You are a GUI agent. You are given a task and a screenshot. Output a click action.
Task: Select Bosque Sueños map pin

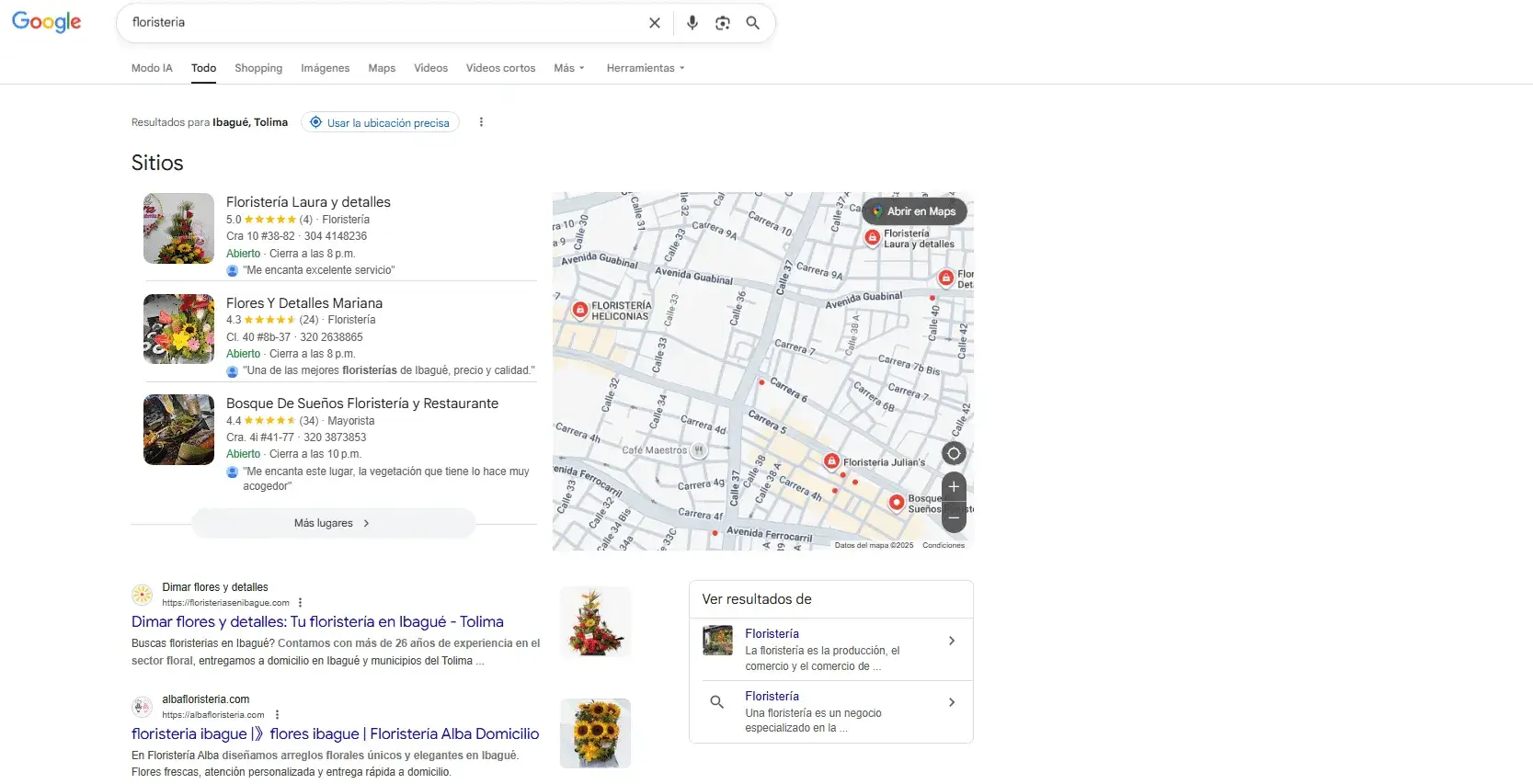[897, 502]
